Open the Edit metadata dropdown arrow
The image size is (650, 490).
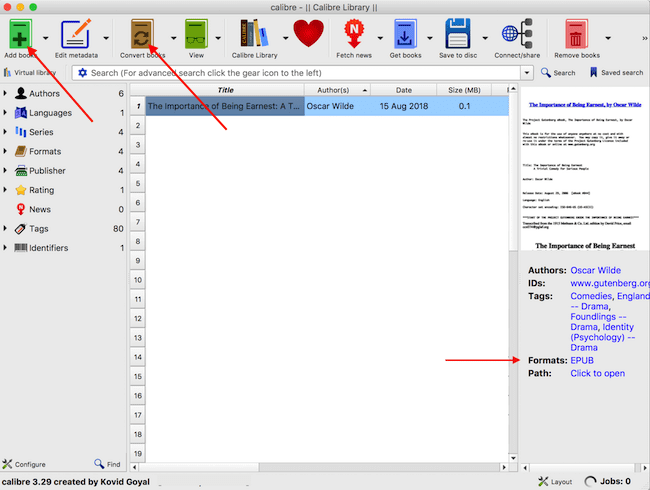106,38
